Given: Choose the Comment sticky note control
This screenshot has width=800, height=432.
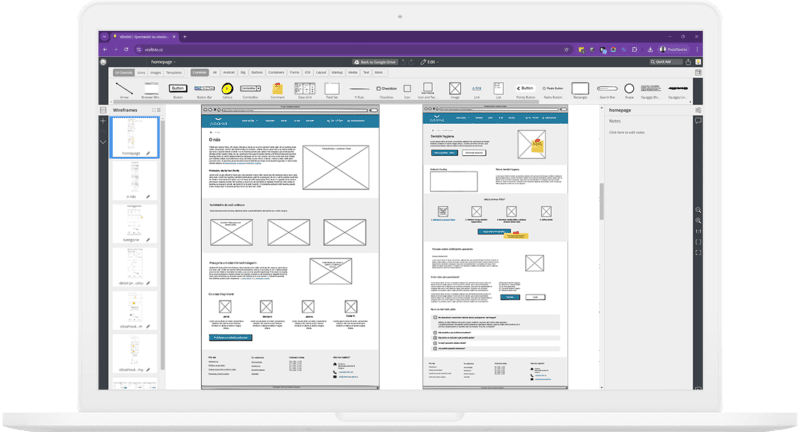Looking at the screenshot, I should click(278, 90).
